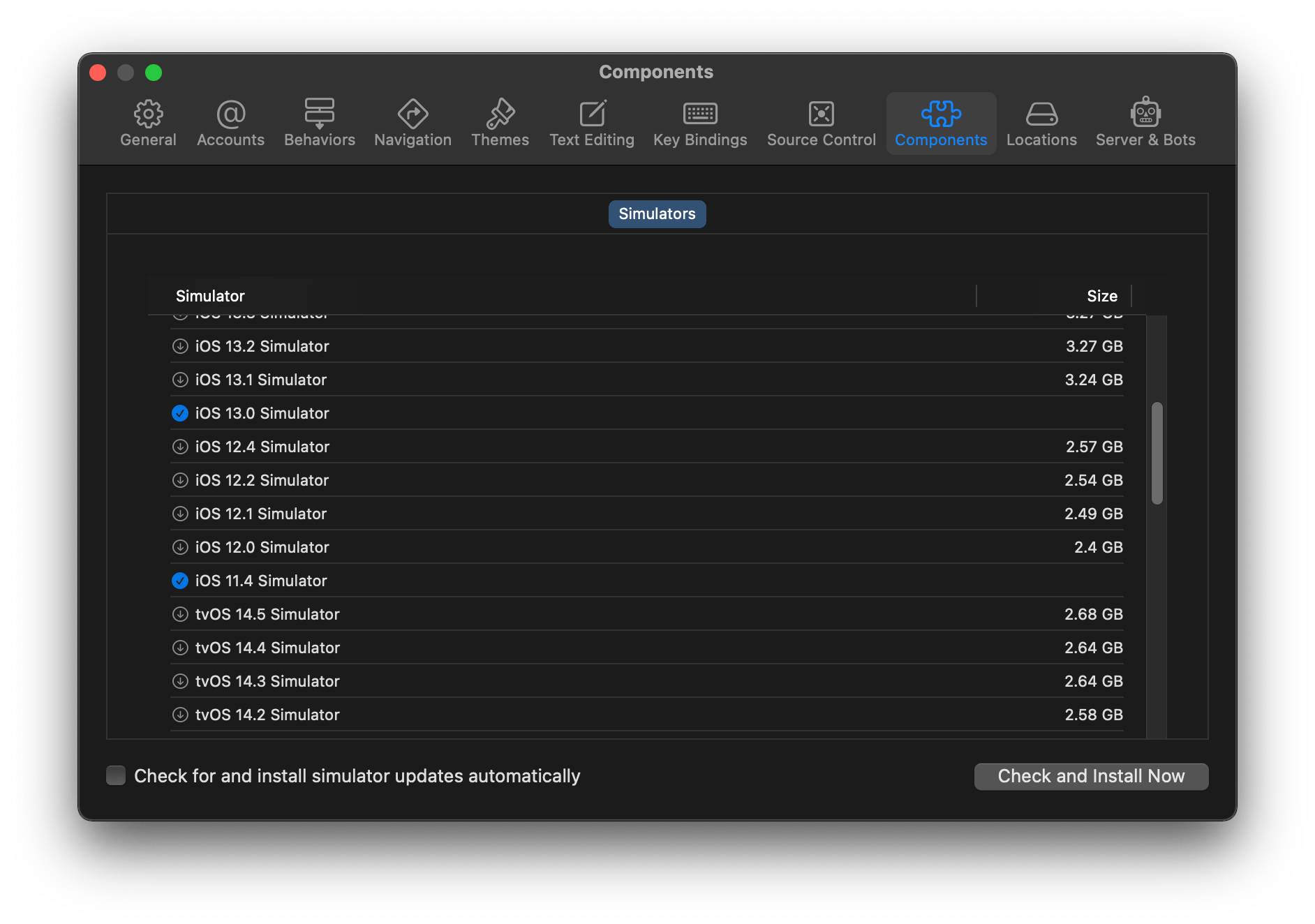Click the 2.68 GB size value

(x=1094, y=614)
